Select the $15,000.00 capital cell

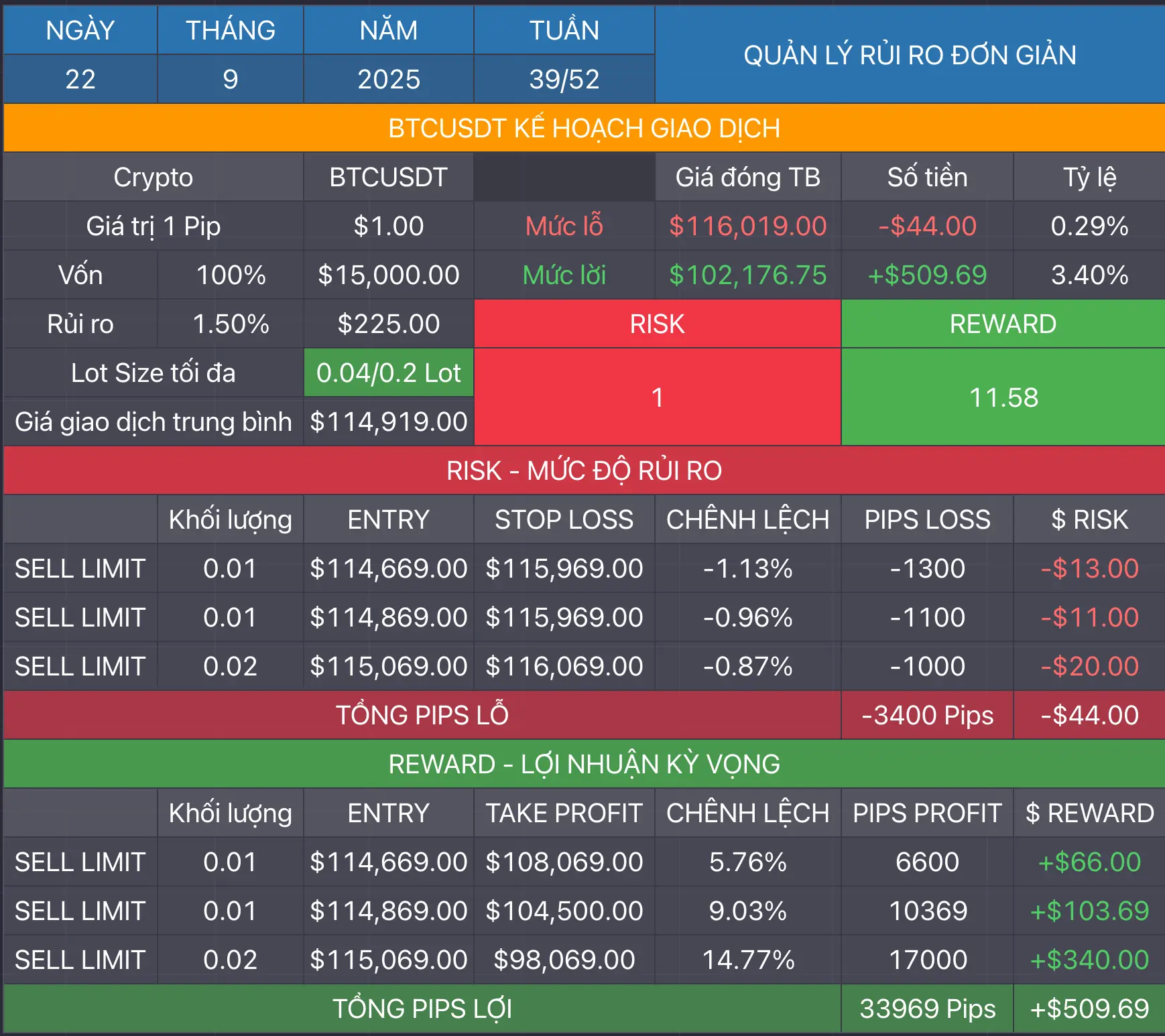point(388,275)
